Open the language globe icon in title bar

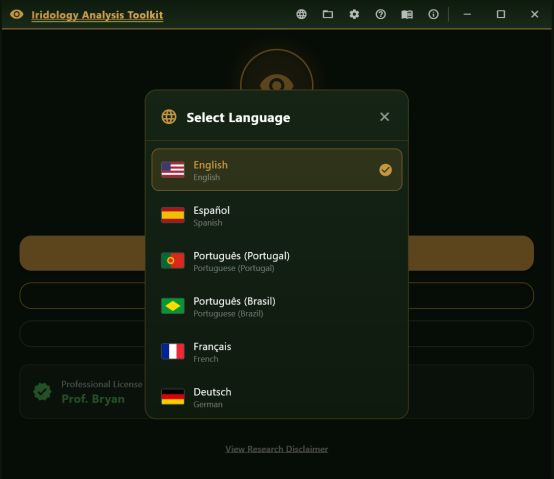click(x=301, y=14)
